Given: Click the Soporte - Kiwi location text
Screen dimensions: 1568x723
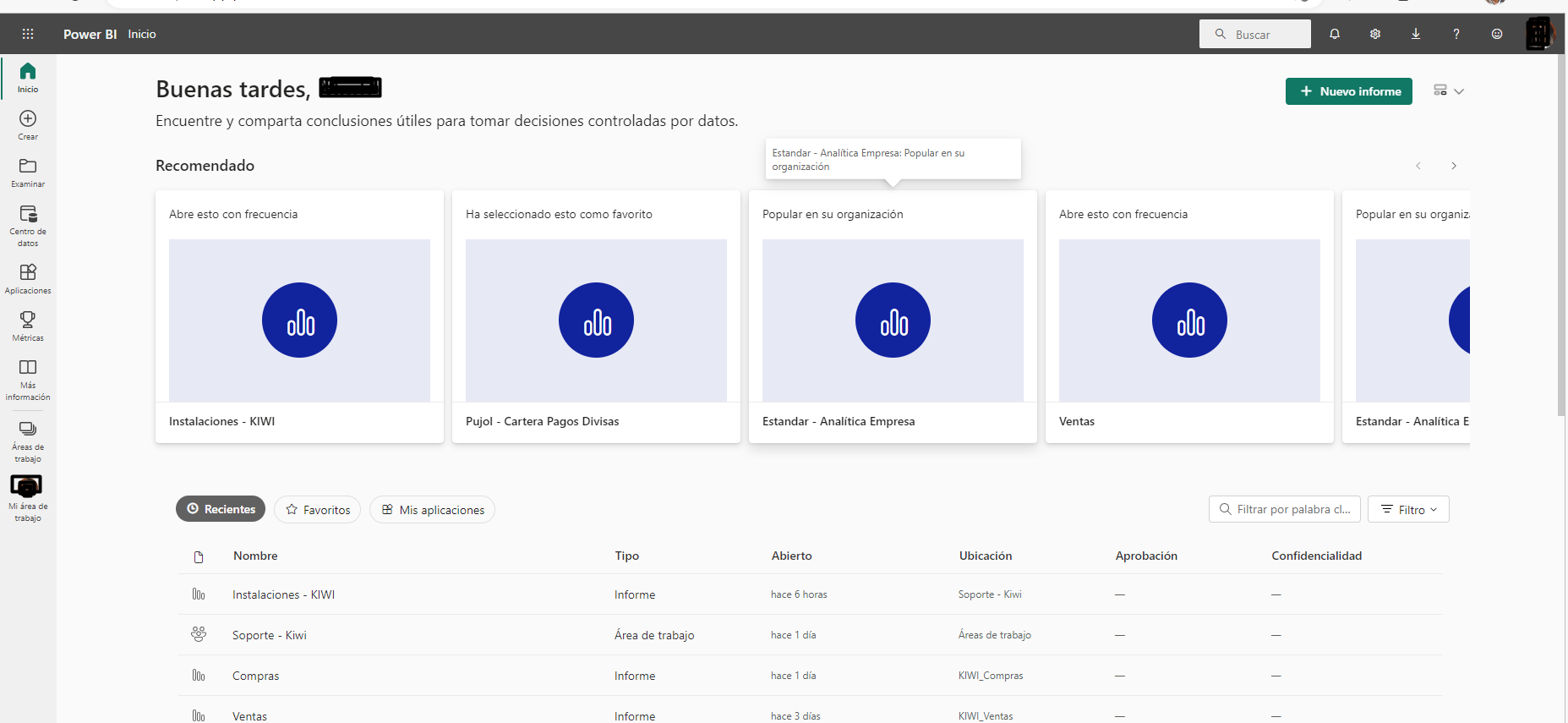Looking at the screenshot, I should [990, 594].
